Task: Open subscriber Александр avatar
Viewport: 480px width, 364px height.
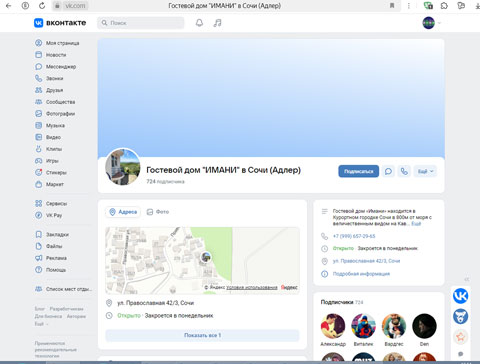Action: click(333, 326)
